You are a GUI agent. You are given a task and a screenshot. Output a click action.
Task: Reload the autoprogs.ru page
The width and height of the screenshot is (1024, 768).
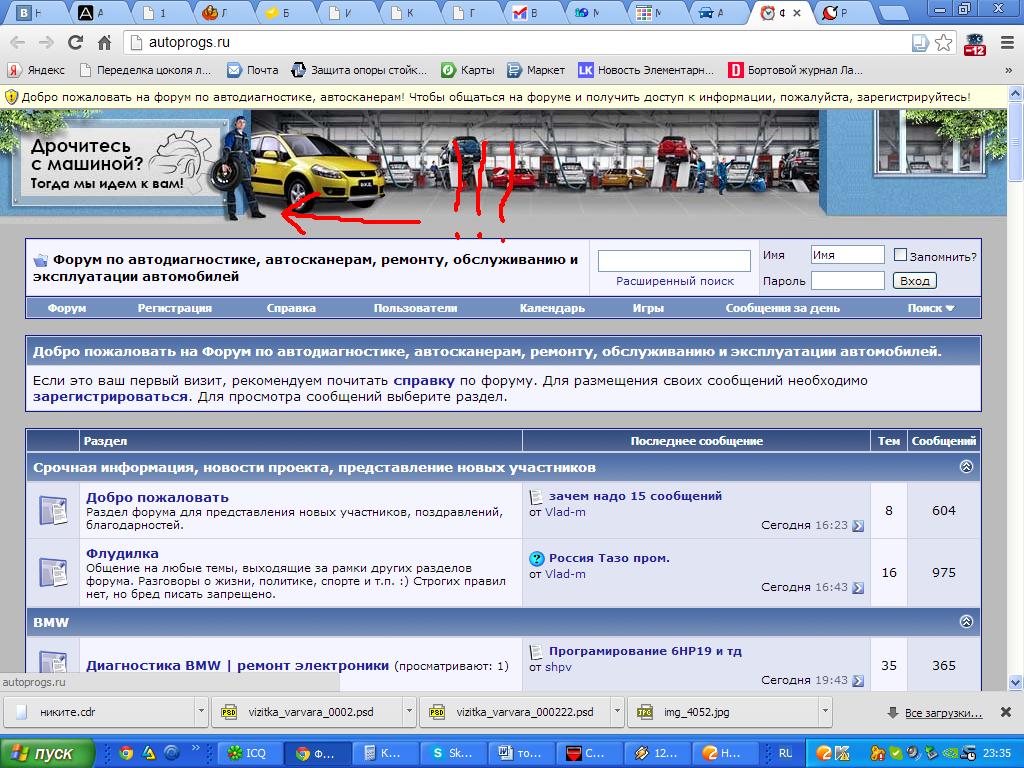(x=75, y=43)
